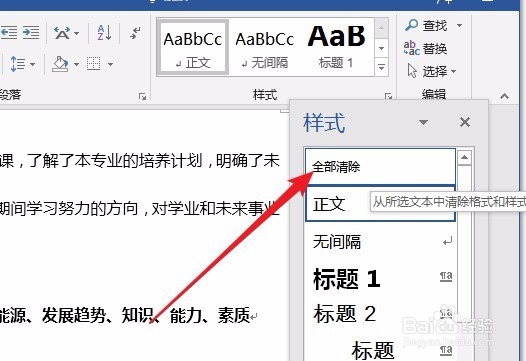The height and width of the screenshot is (361, 526).
Task: Click the A-Z sort icon
Action: pos(104,33)
